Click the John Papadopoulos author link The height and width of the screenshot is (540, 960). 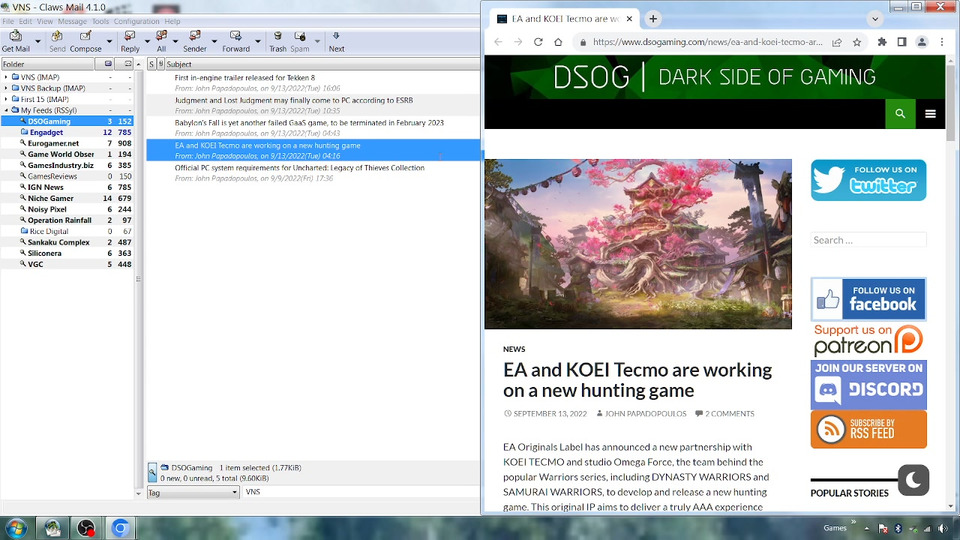[x=645, y=414]
